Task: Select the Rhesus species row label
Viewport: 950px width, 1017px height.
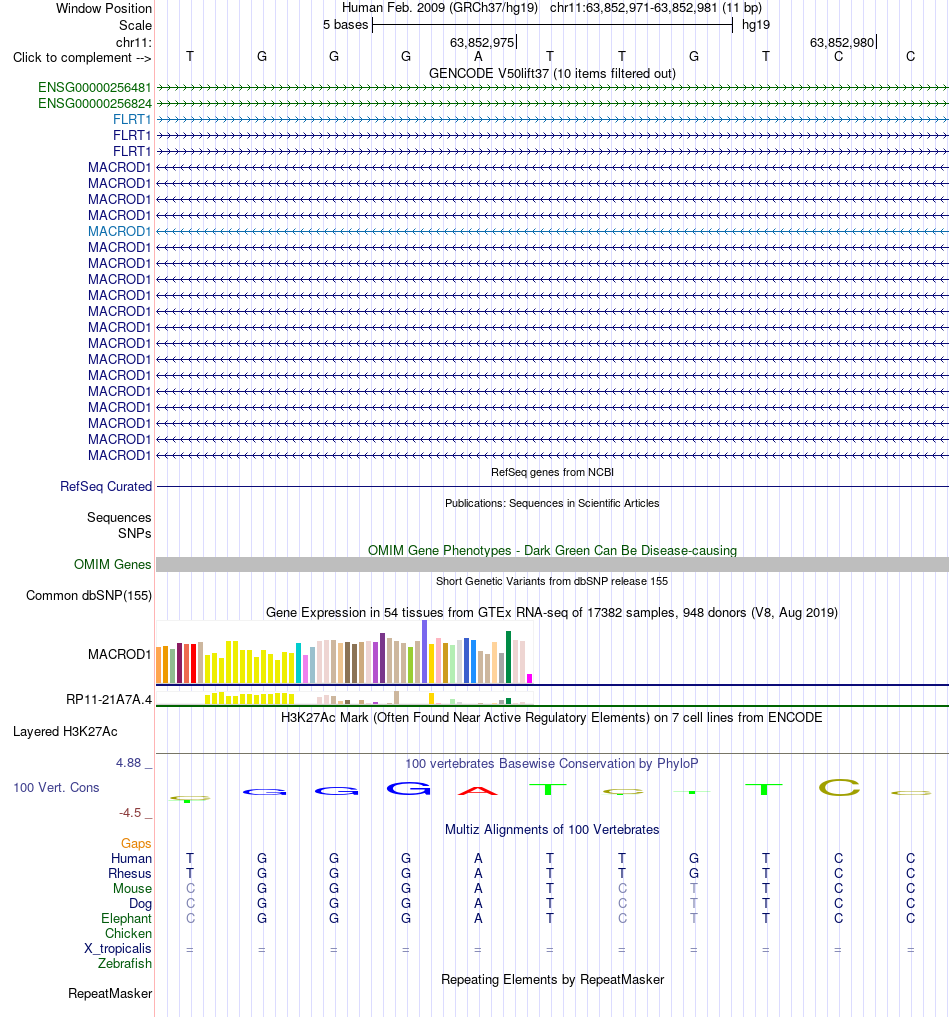Action: coord(130,874)
